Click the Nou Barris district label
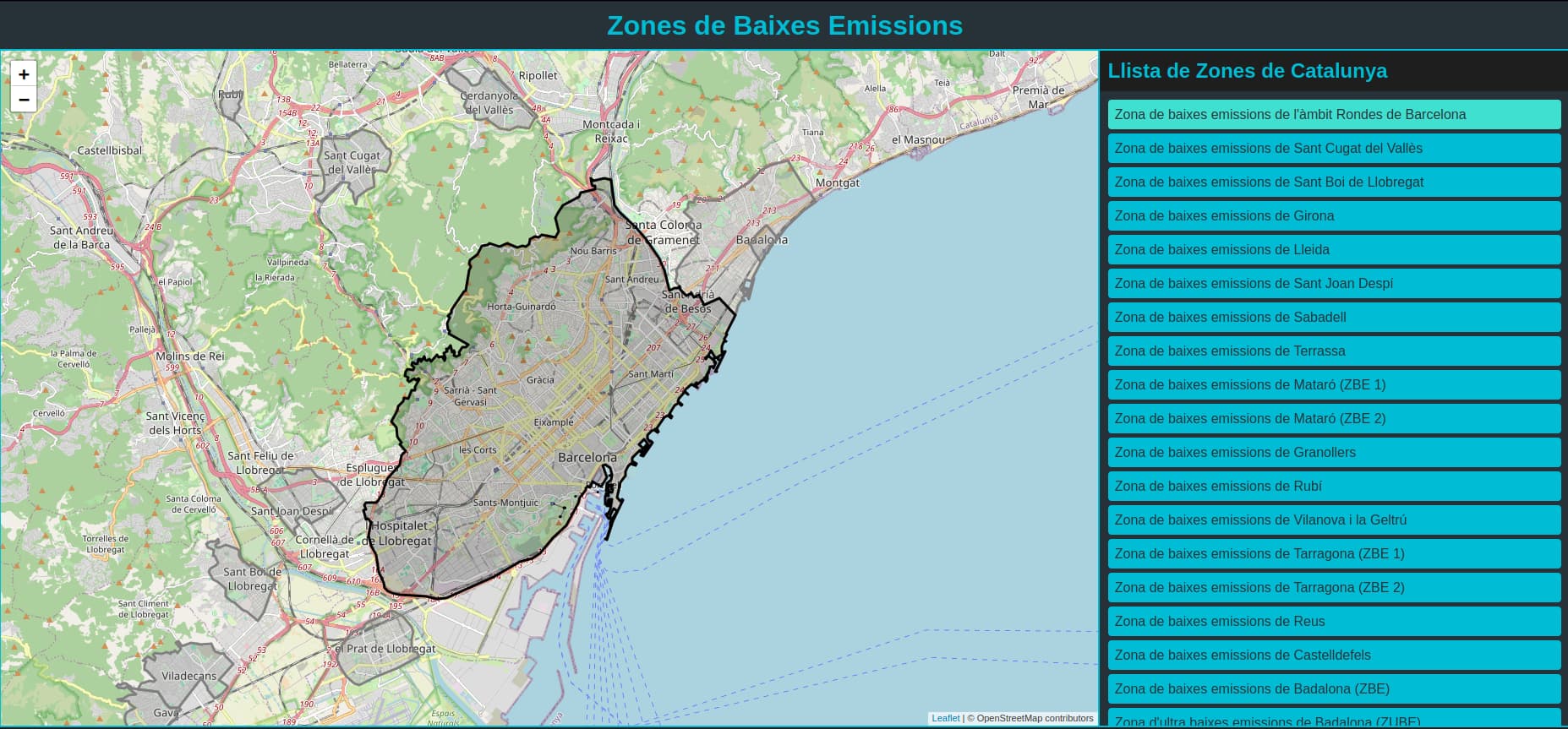This screenshot has width=1568, height=729. point(593,251)
